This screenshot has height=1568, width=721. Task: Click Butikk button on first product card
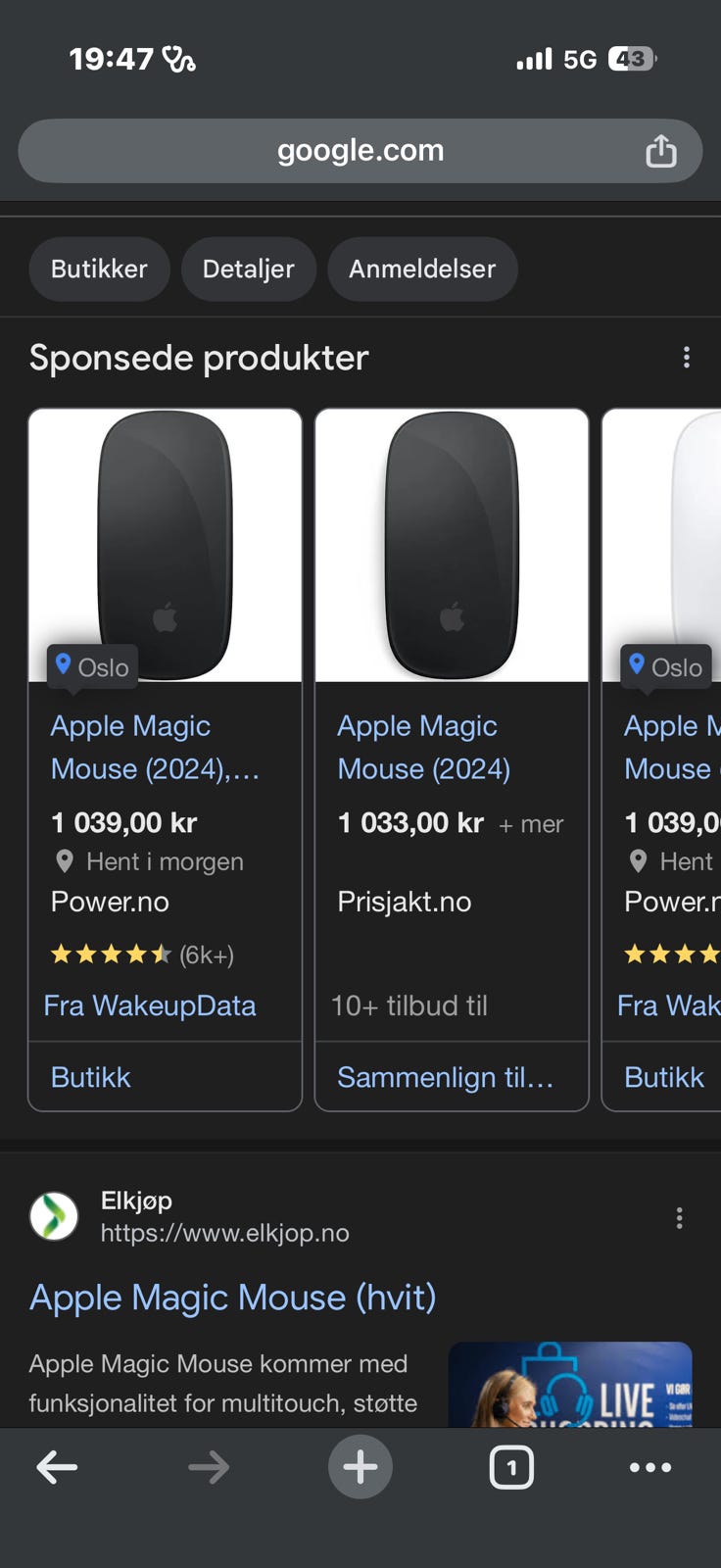(91, 1077)
